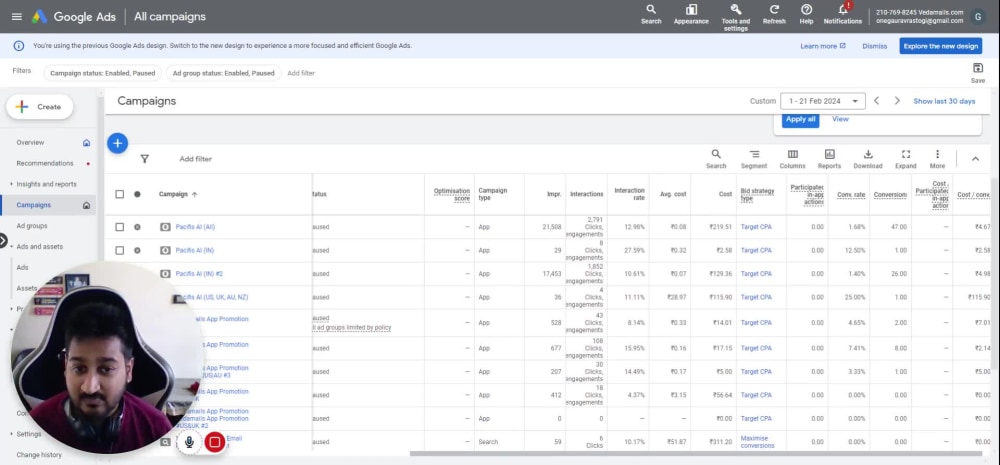
Task: Open Notifications bell
Action: [x=842, y=14]
